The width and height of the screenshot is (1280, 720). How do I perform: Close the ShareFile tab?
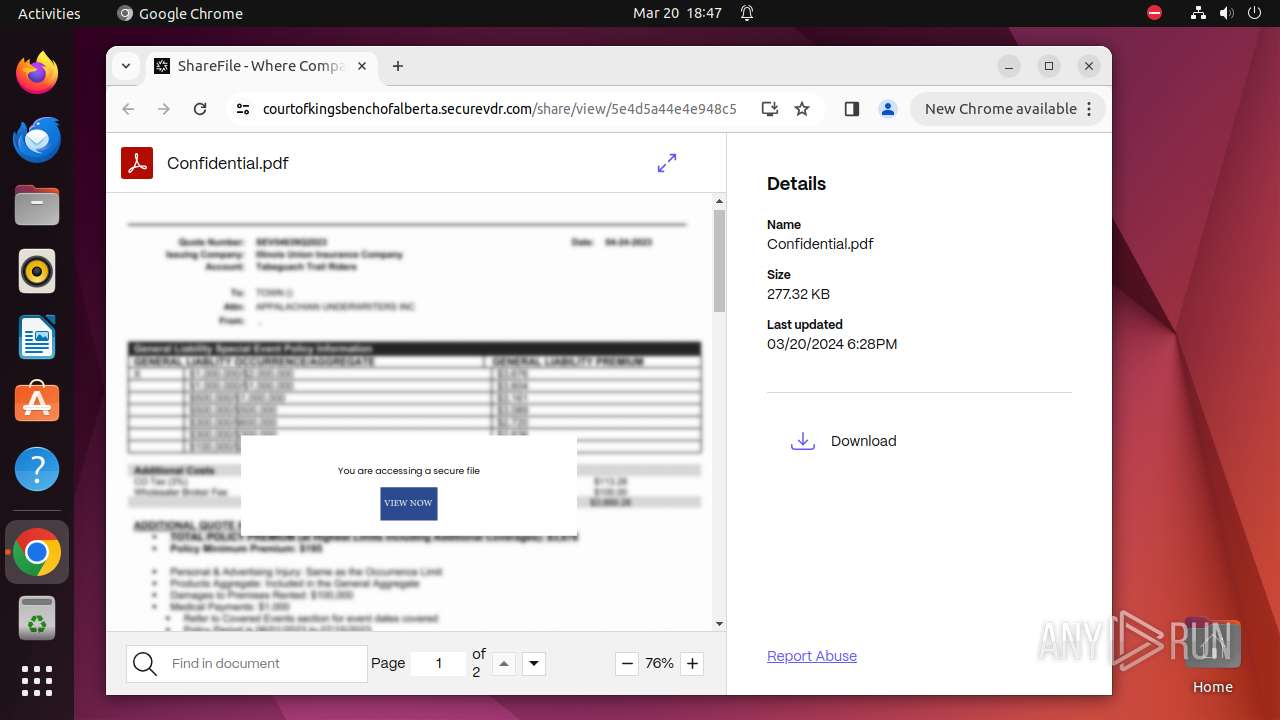coord(362,66)
